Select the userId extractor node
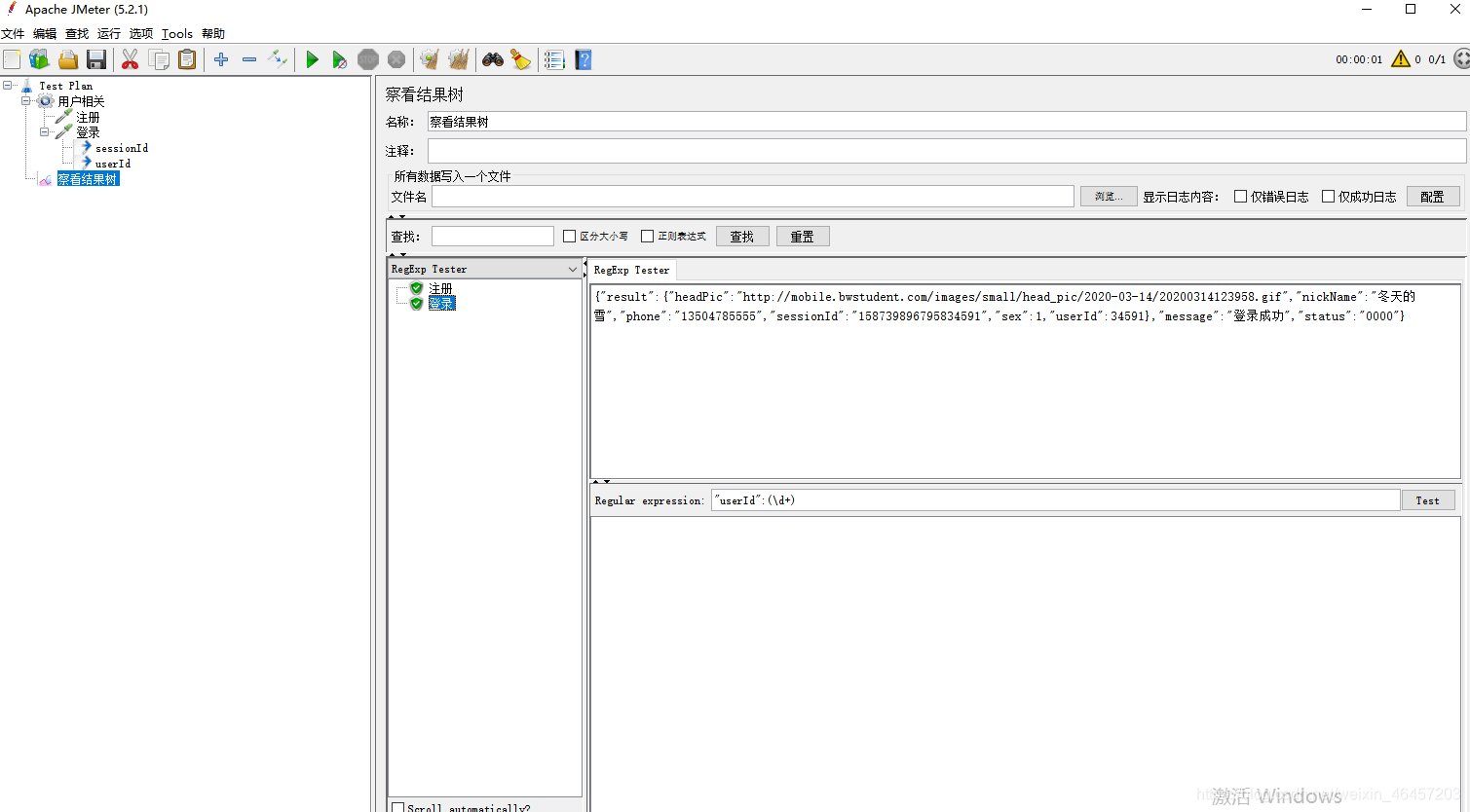 pos(113,164)
